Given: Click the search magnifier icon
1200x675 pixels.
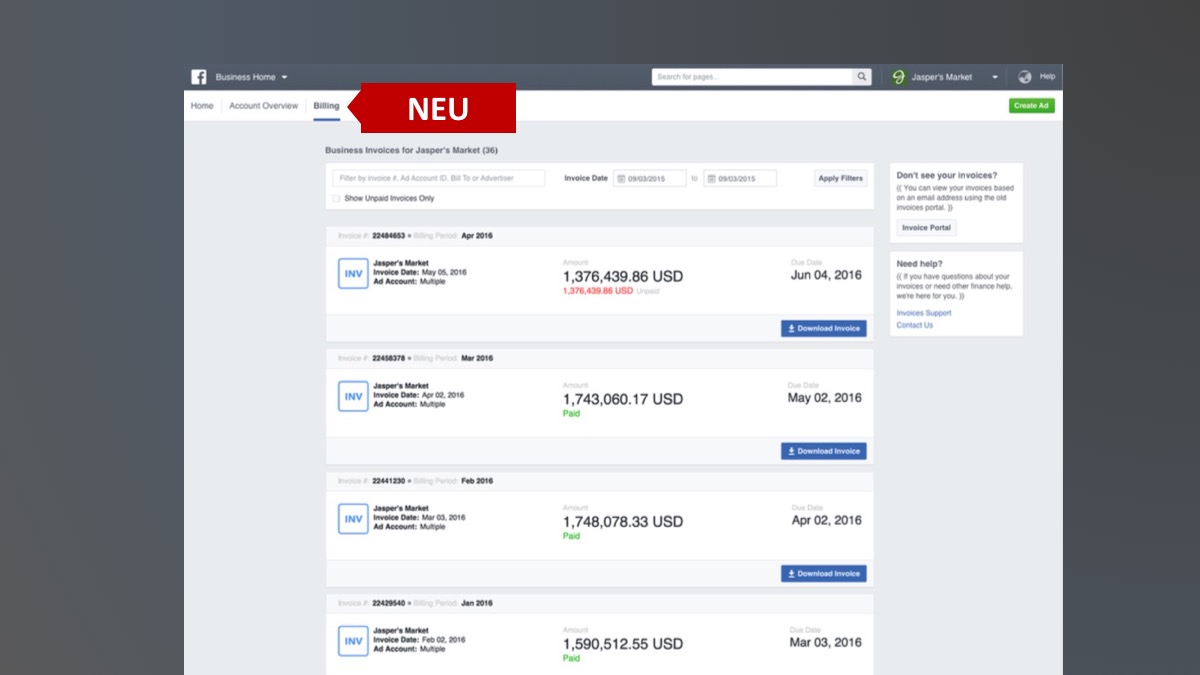Looking at the screenshot, I should click(861, 77).
